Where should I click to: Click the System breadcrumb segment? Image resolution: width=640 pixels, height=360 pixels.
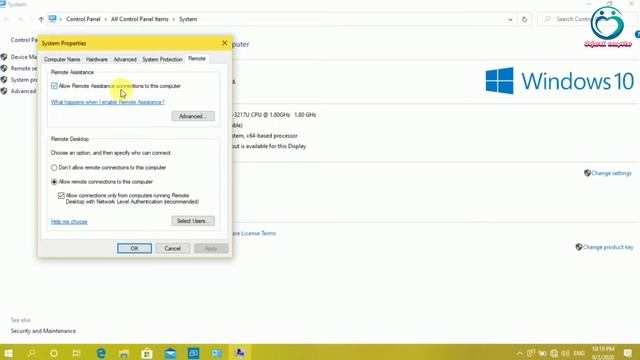188,19
